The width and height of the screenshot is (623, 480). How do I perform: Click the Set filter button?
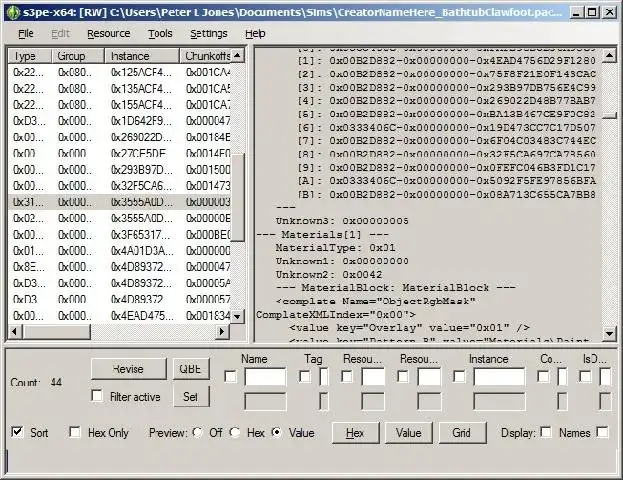[x=191, y=397]
